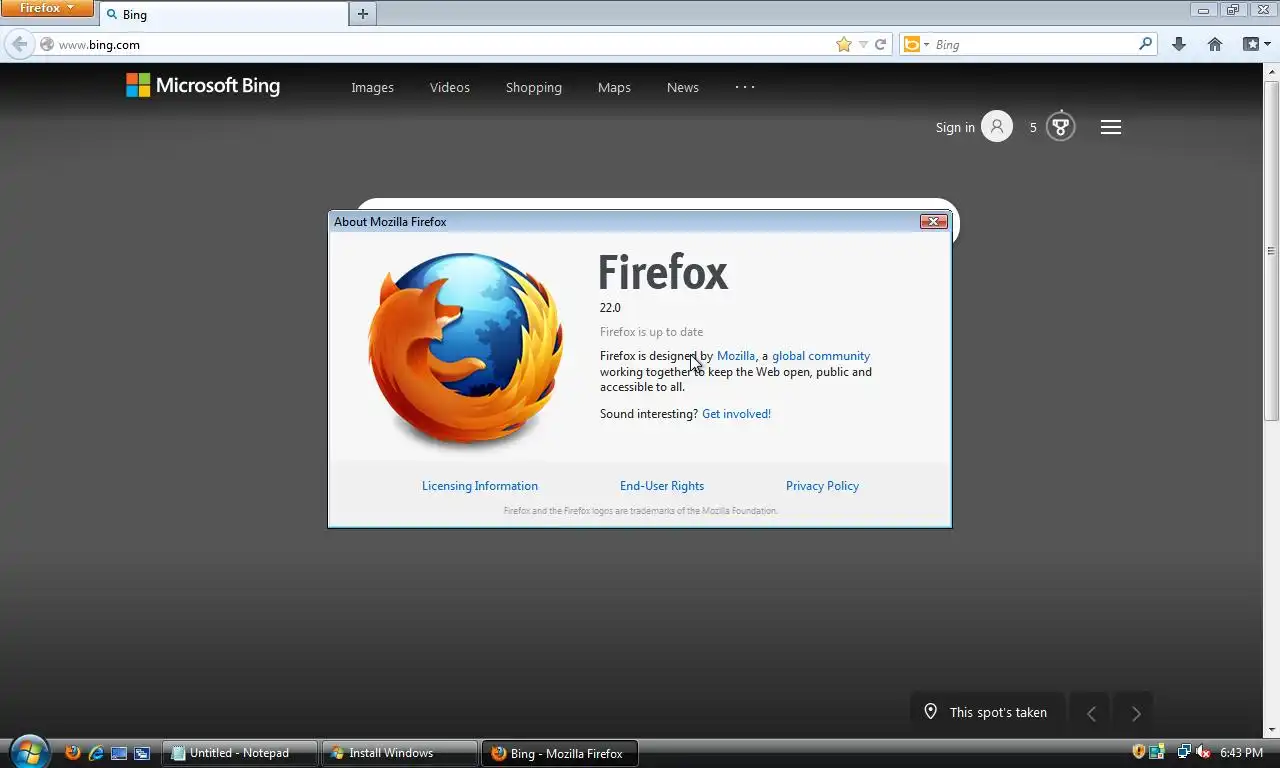Click the Firefox version number 22.0
Screen dimensions: 1280x768
click(x=610, y=308)
